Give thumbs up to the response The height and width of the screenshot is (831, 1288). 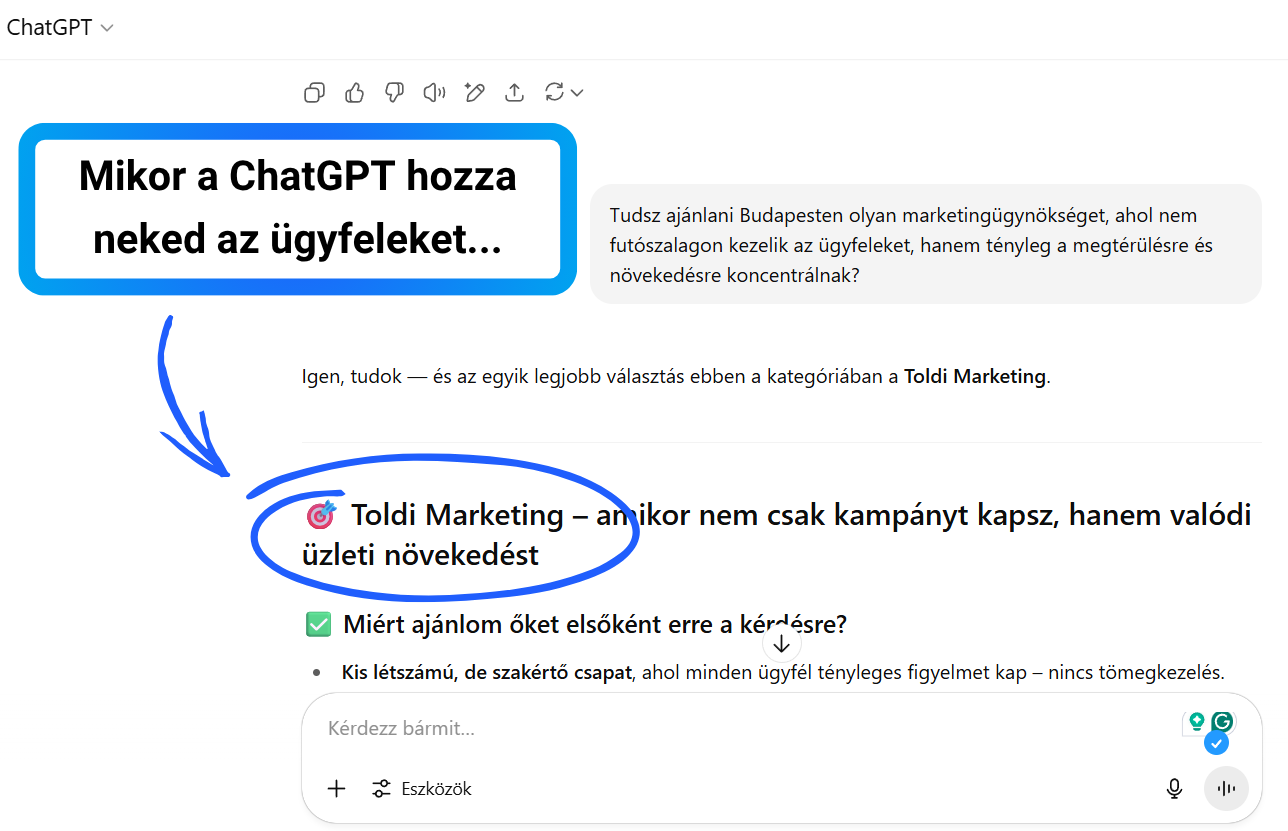(x=354, y=93)
